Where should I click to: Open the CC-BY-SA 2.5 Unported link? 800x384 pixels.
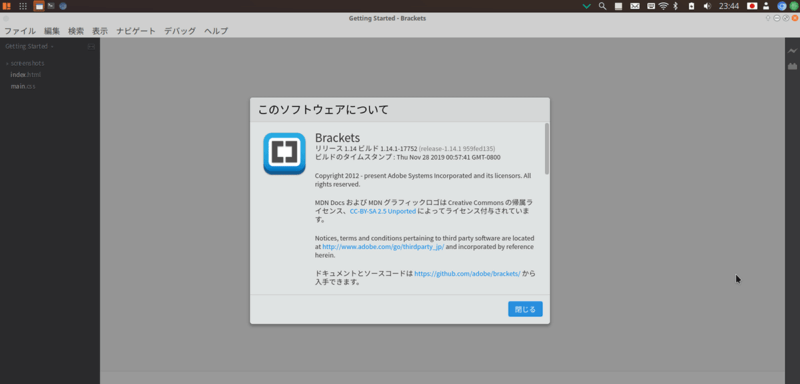[383, 211]
